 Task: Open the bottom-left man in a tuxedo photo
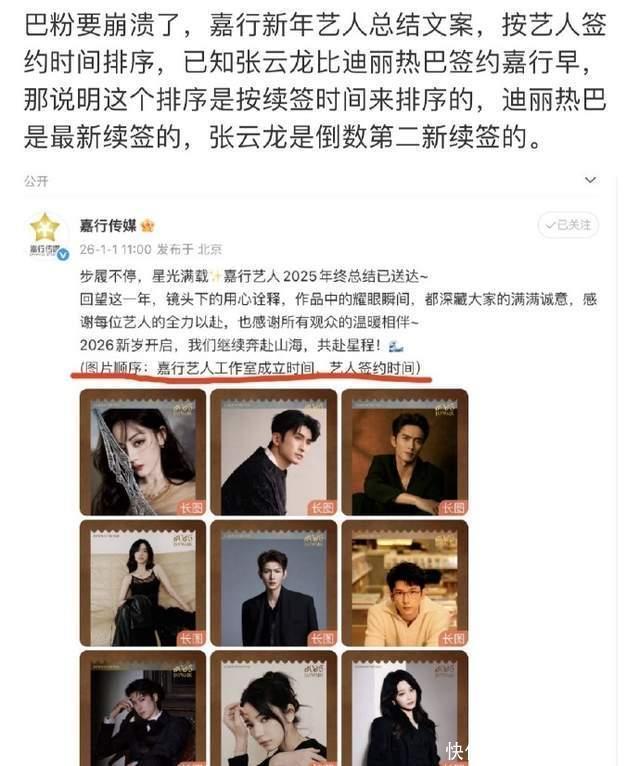pos(143,708)
